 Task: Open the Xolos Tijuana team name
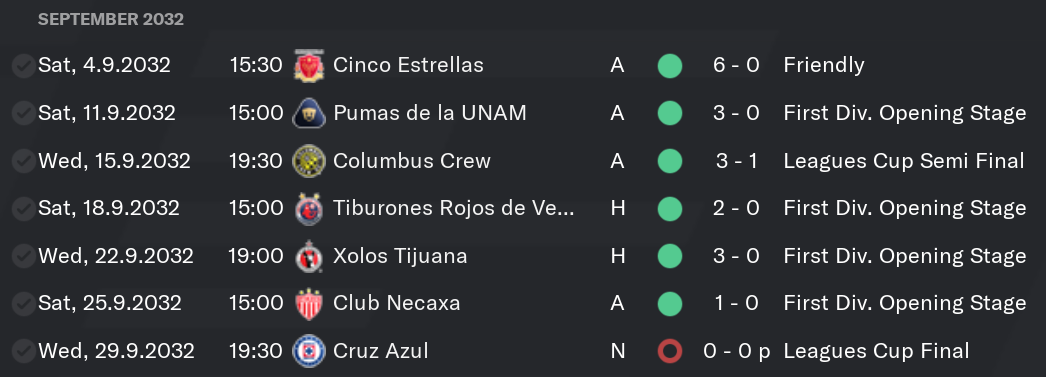coord(400,256)
